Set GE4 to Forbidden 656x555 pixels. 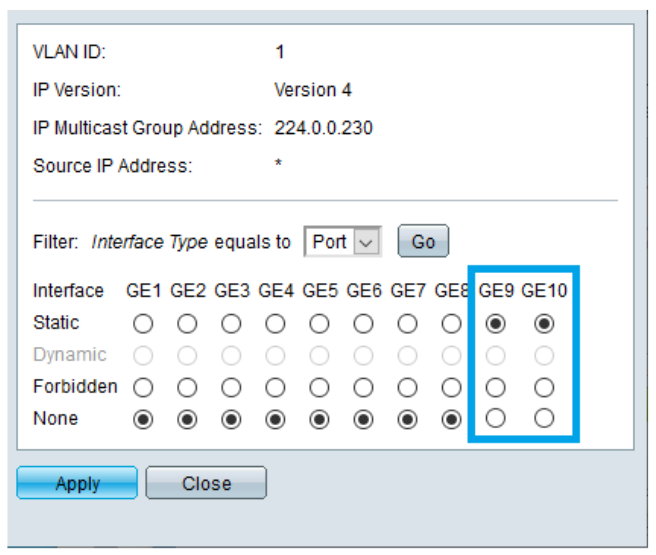(275, 387)
